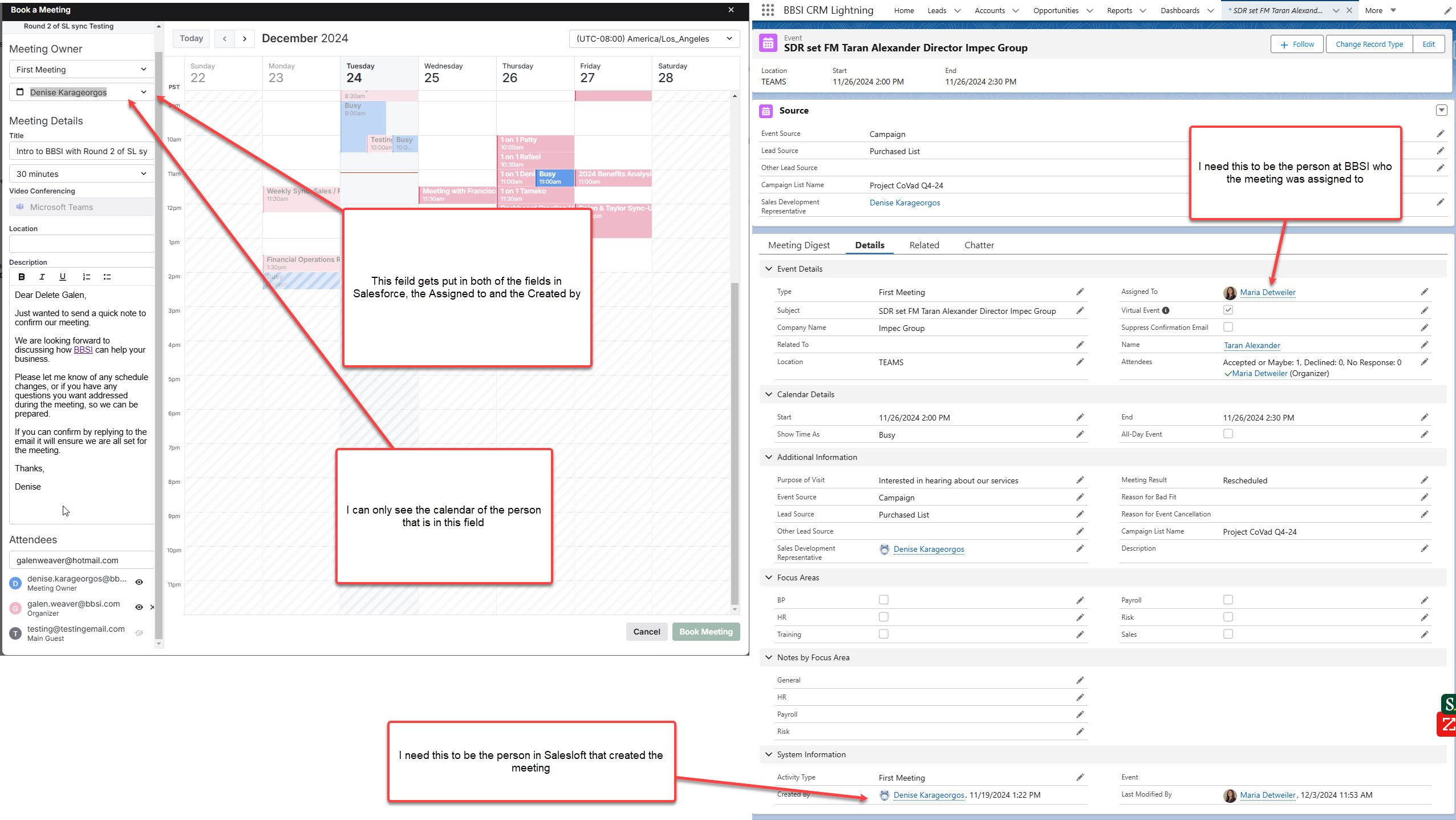Click the Italic formatting icon in Description
The image size is (1456, 820).
(x=42, y=277)
